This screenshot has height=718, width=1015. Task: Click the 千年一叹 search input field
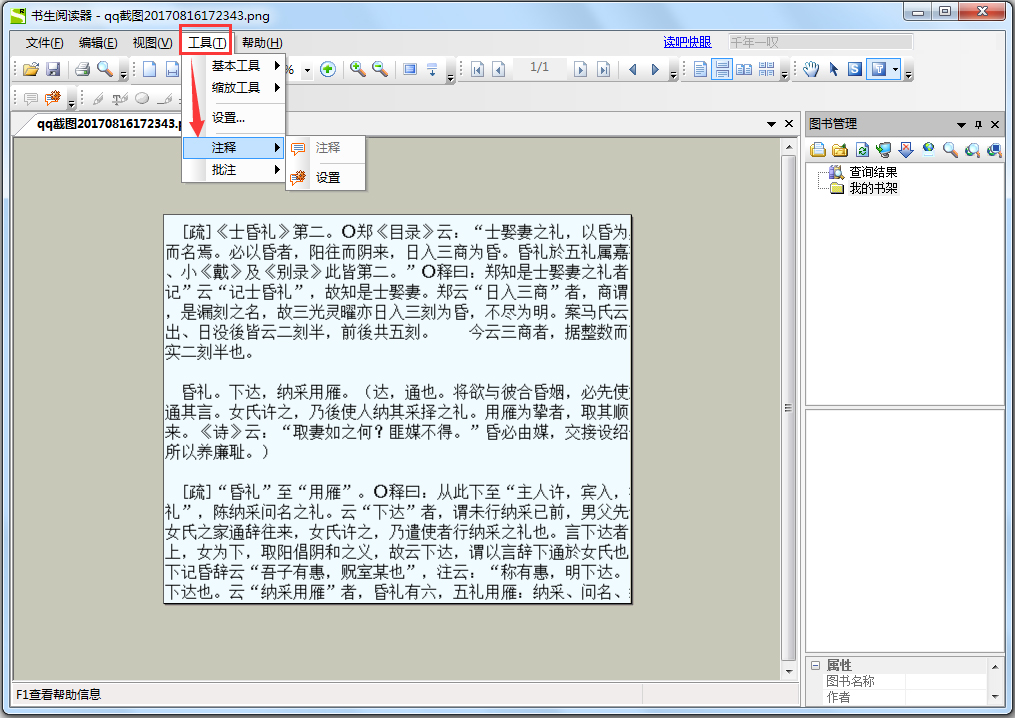coord(820,41)
